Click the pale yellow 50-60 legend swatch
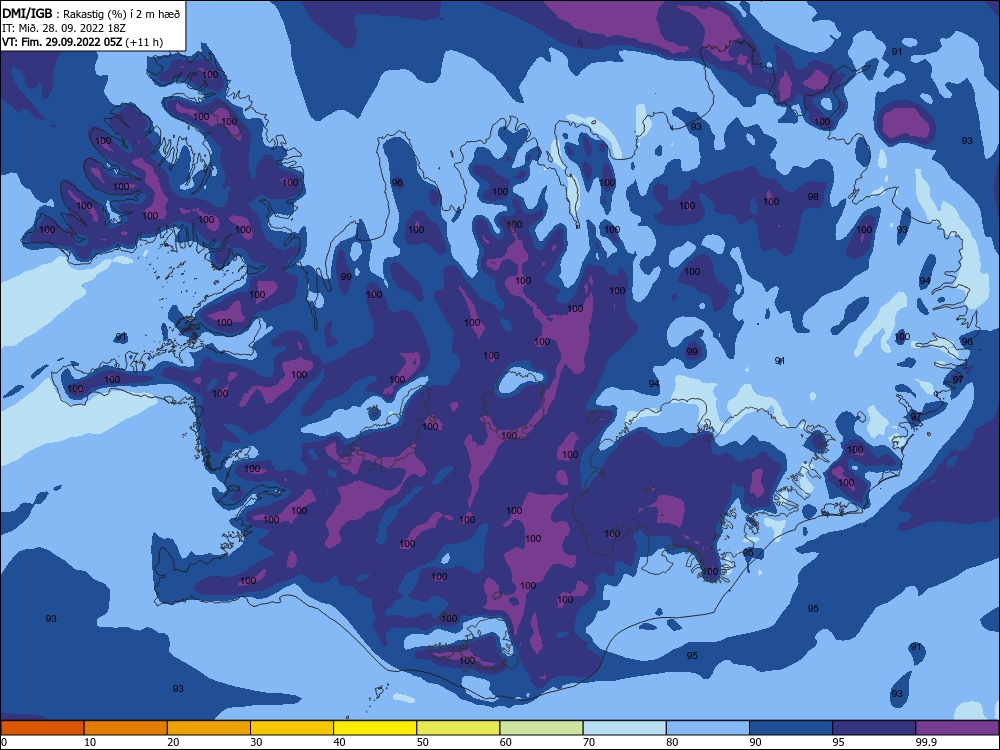 coord(458,728)
